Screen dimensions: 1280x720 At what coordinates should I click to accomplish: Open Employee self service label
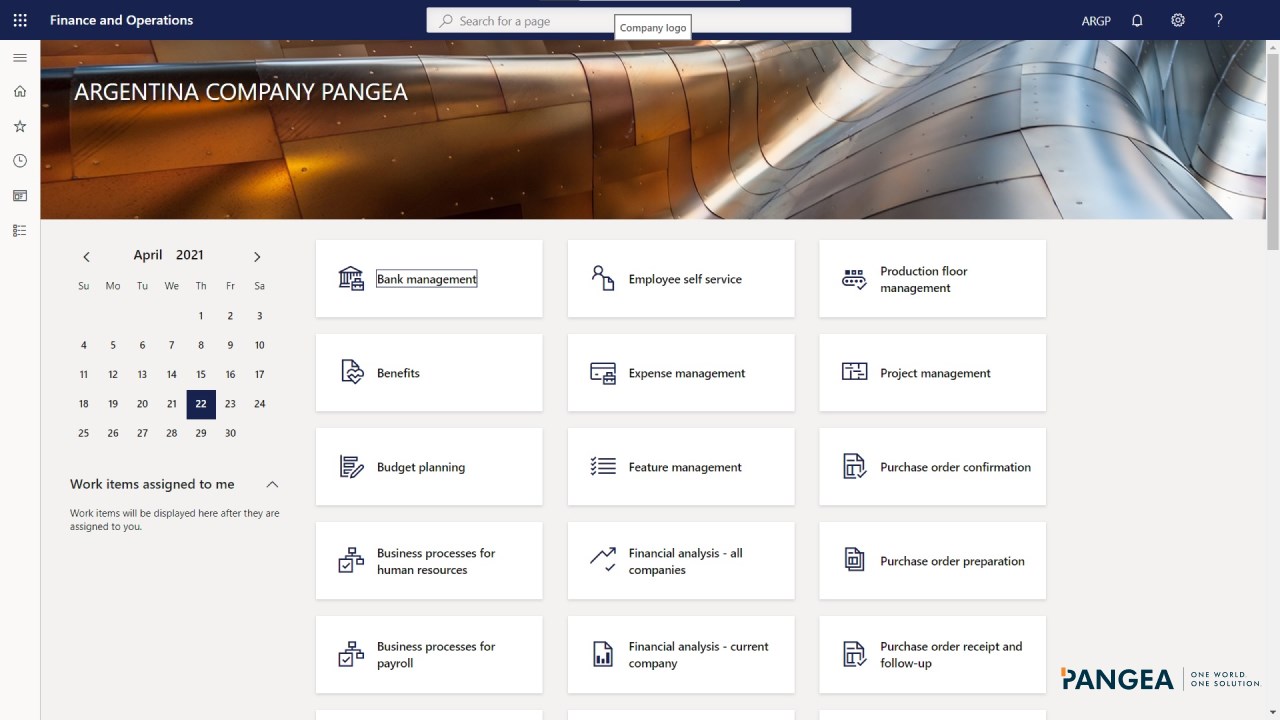pyautogui.click(x=685, y=279)
